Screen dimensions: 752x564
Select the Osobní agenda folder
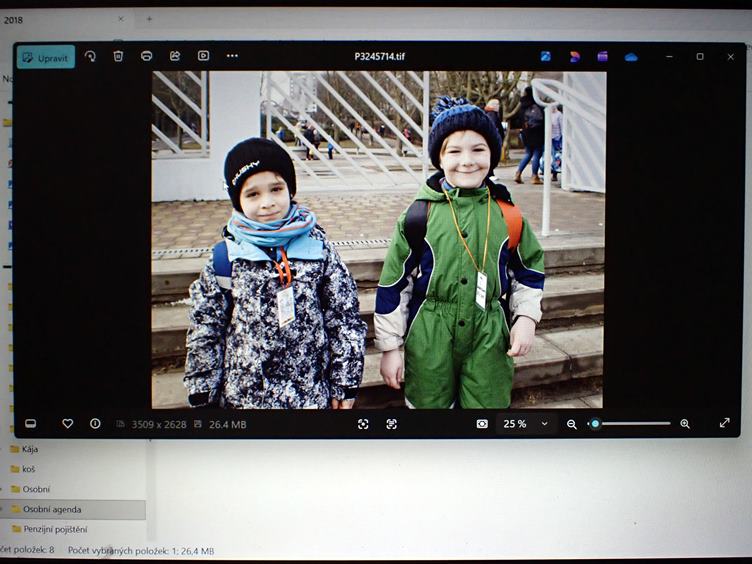point(52,509)
